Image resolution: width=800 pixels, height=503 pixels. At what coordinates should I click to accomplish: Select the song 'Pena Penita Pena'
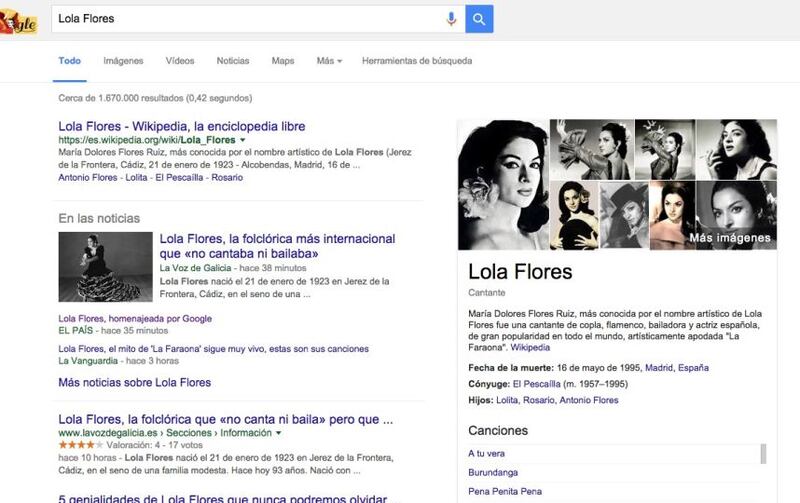tap(505, 492)
